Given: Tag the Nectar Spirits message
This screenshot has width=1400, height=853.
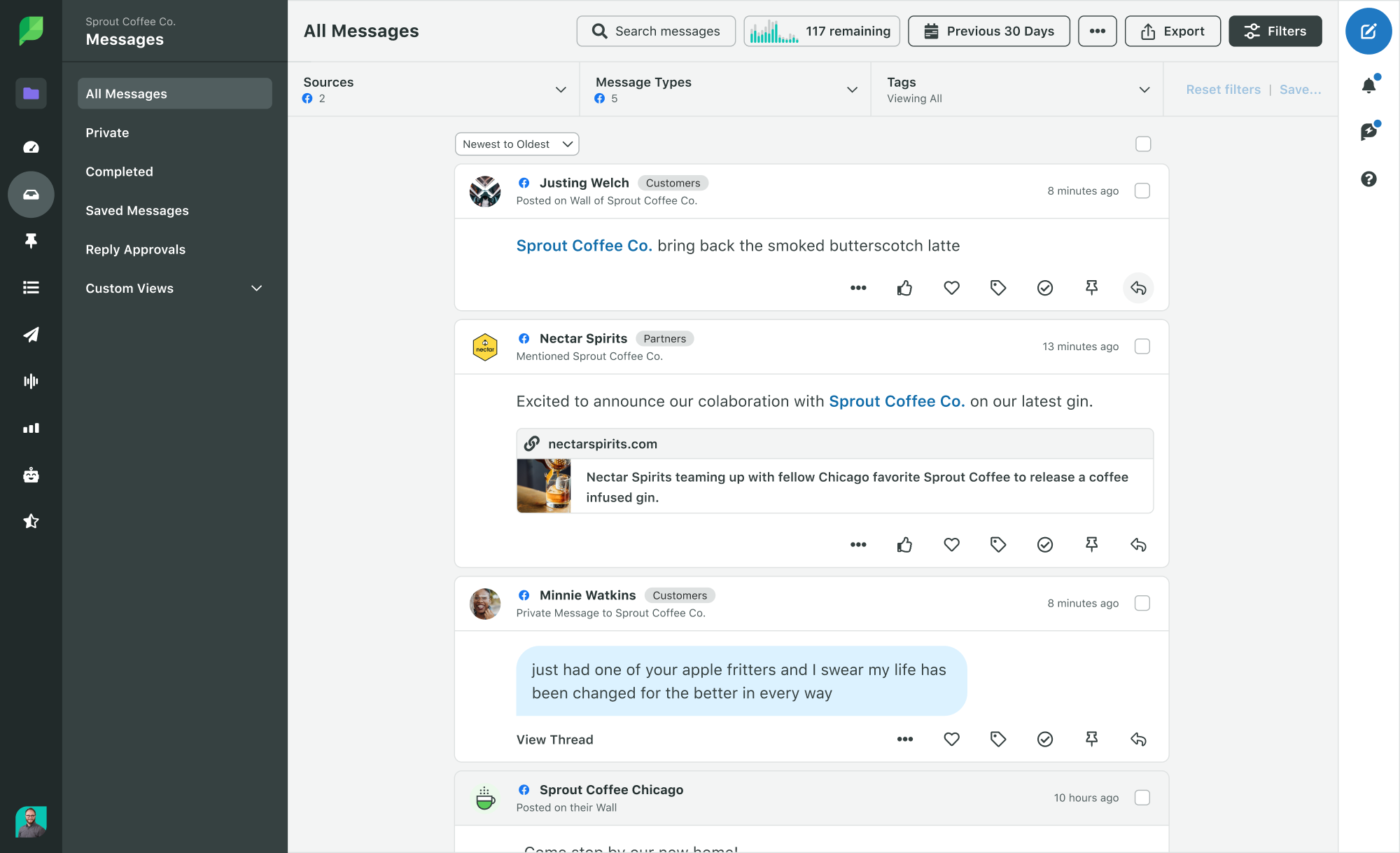Looking at the screenshot, I should click(998, 545).
